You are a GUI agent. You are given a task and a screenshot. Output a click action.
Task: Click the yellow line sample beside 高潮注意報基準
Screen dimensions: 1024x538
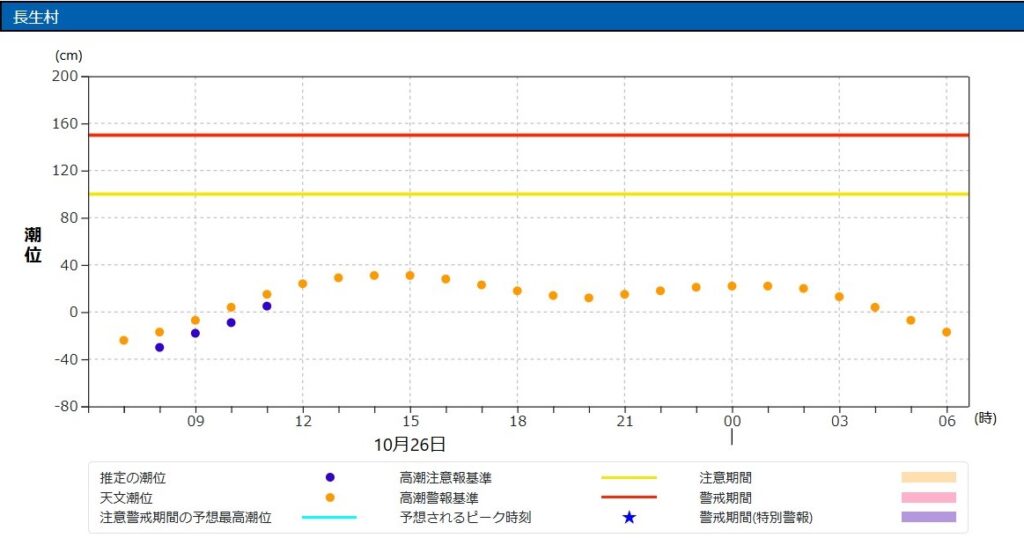[x=629, y=478]
